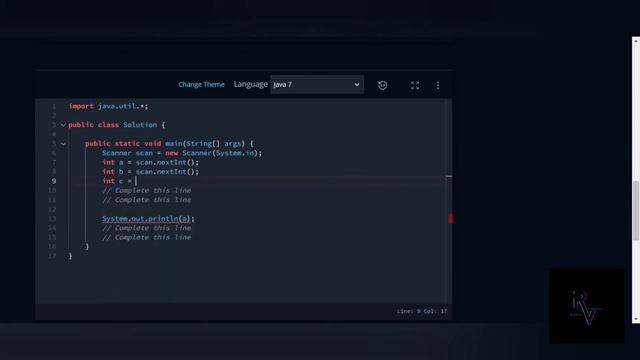Click the red error marker in editor scrollbar

tap(451, 218)
